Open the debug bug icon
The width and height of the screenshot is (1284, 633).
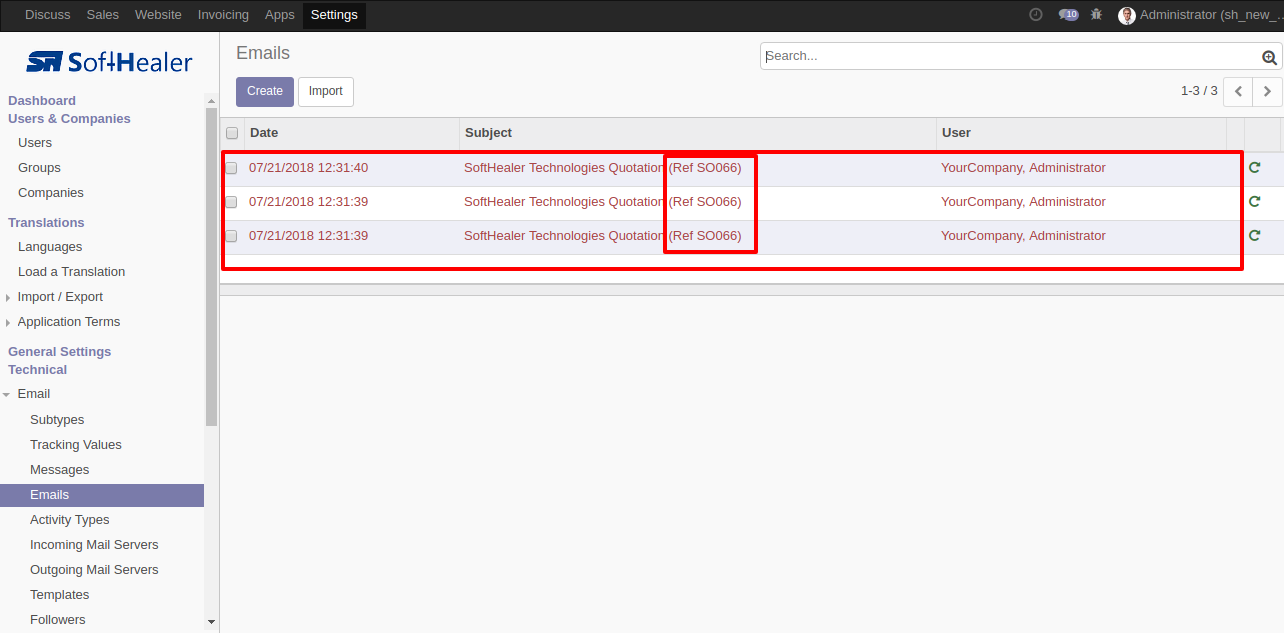[x=1097, y=14]
